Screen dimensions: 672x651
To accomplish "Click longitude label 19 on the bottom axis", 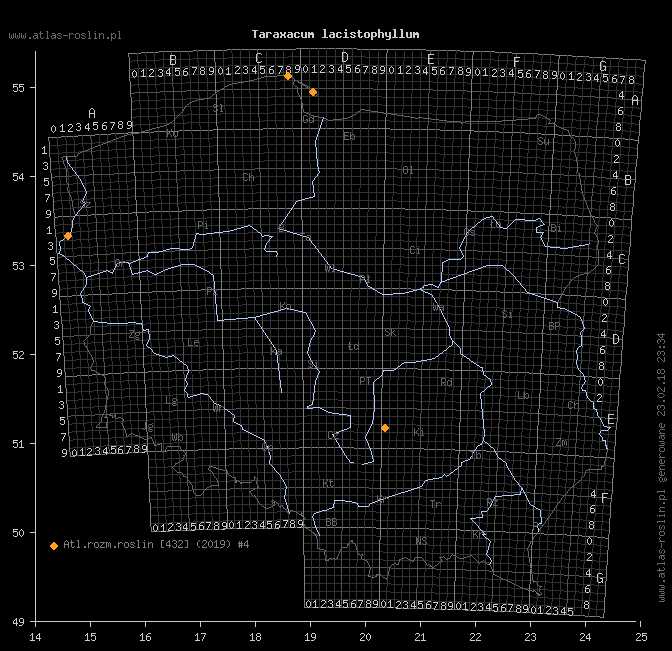I will (310, 637).
